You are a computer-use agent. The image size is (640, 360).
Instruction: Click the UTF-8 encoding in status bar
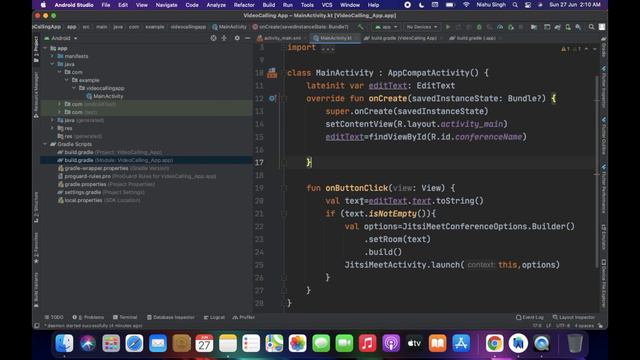pos(562,326)
